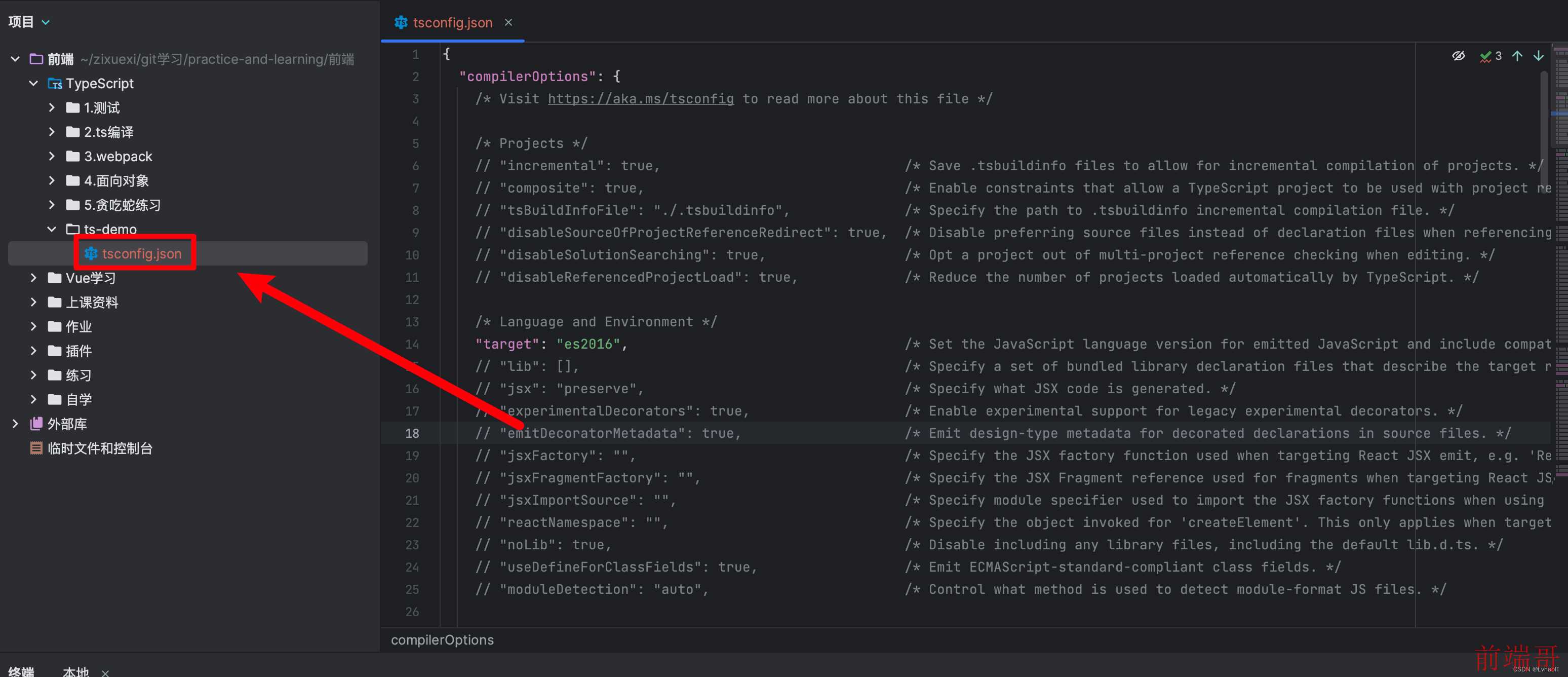This screenshot has height=677, width=1568.
Task: Click the 外部库 library icon
Action: click(x=36, y=424)
